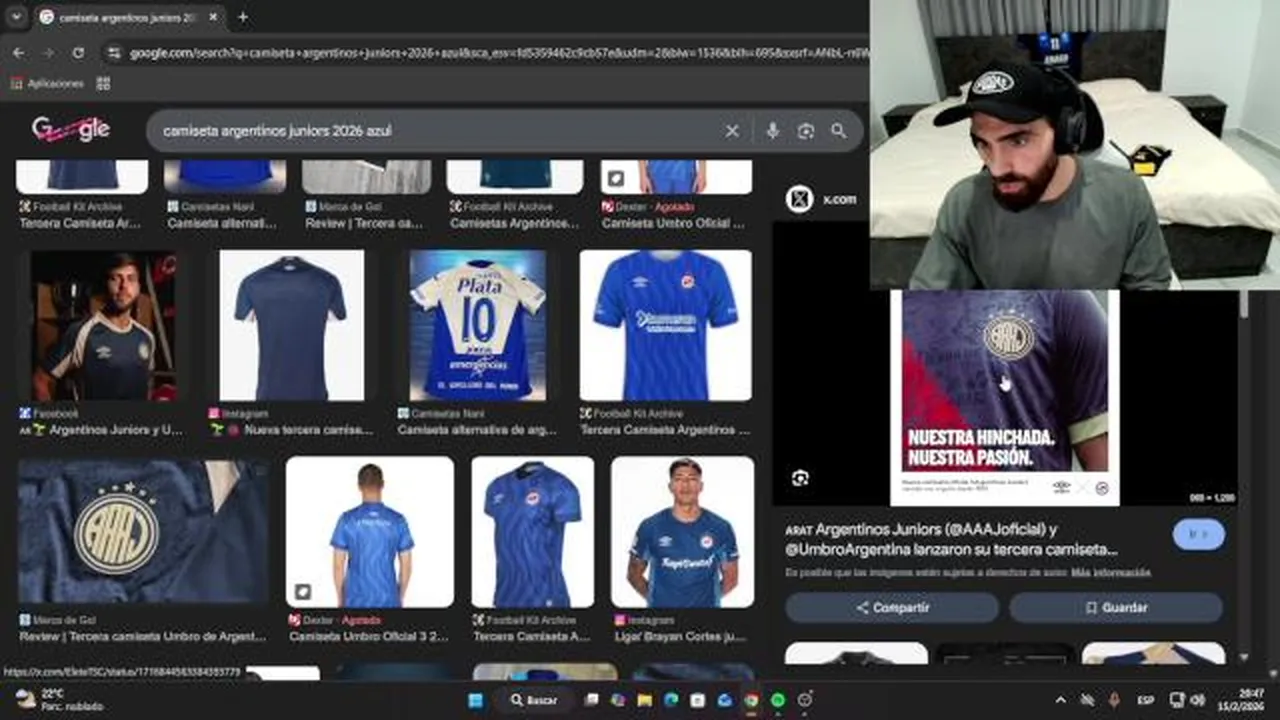Open Más información copyright link
The height and width of the screenshot is (720, 1280).
[1111, 573]
